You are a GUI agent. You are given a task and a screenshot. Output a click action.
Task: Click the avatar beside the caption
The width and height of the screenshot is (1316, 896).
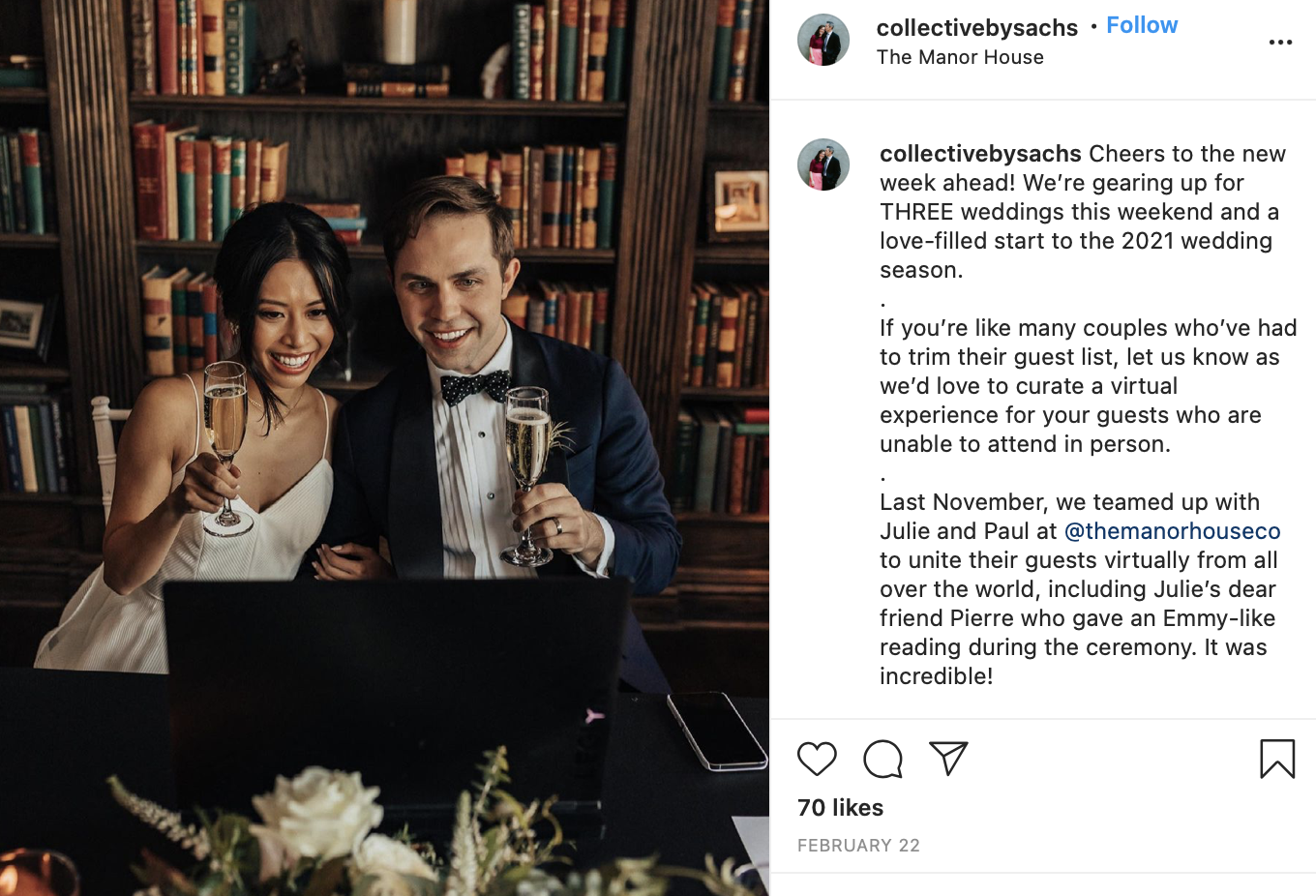[823, 164]
